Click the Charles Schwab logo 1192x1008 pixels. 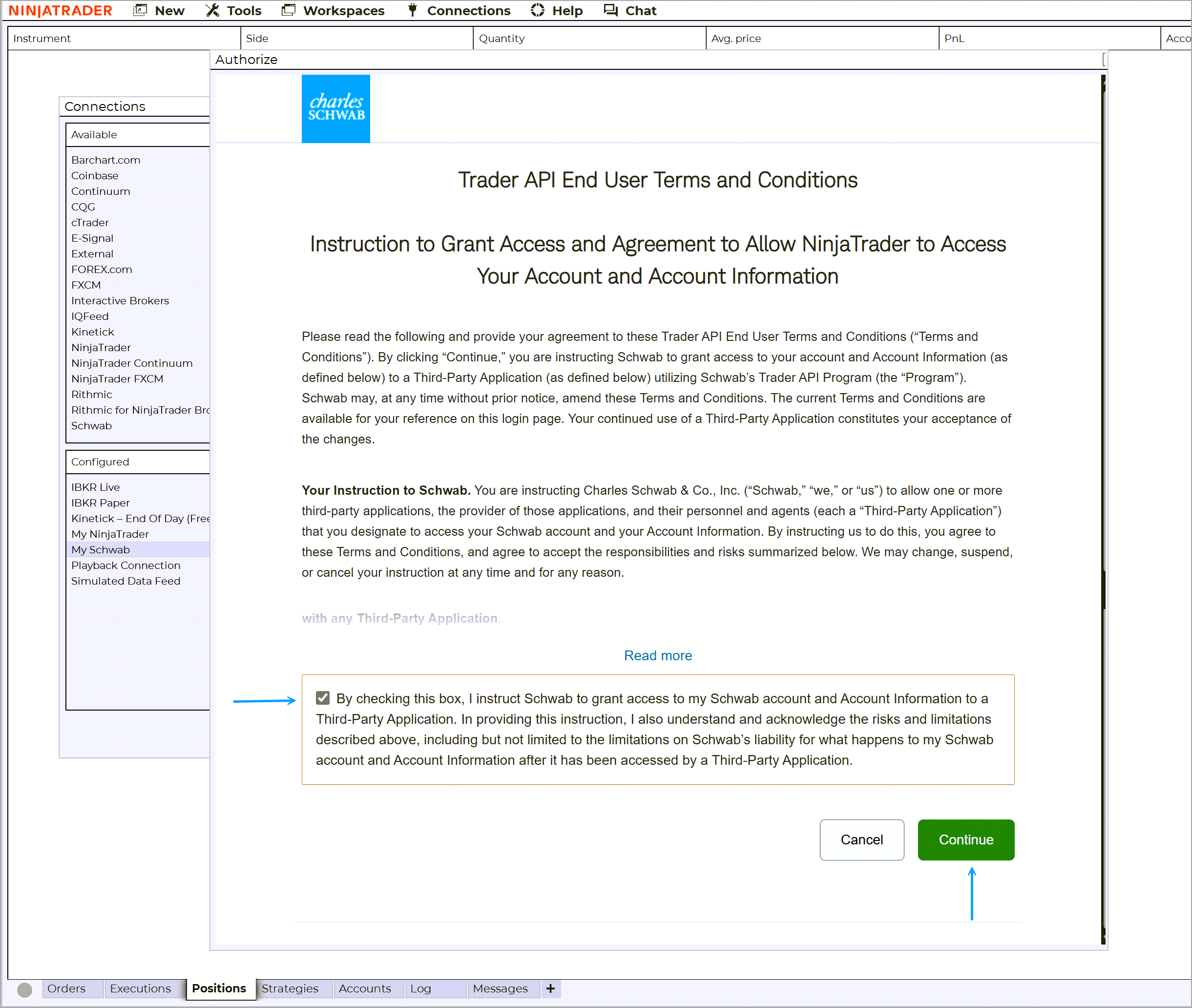[335, 108]
